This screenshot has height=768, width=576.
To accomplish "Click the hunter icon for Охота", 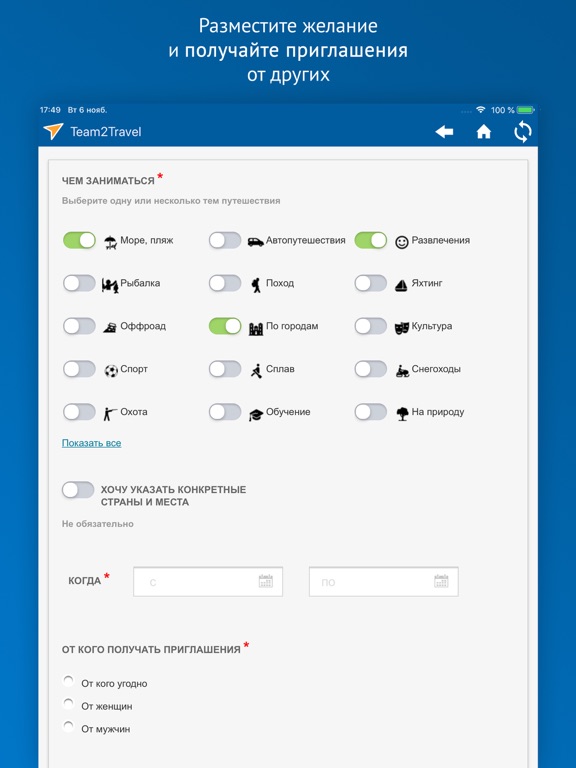I will tap(109, 414).
